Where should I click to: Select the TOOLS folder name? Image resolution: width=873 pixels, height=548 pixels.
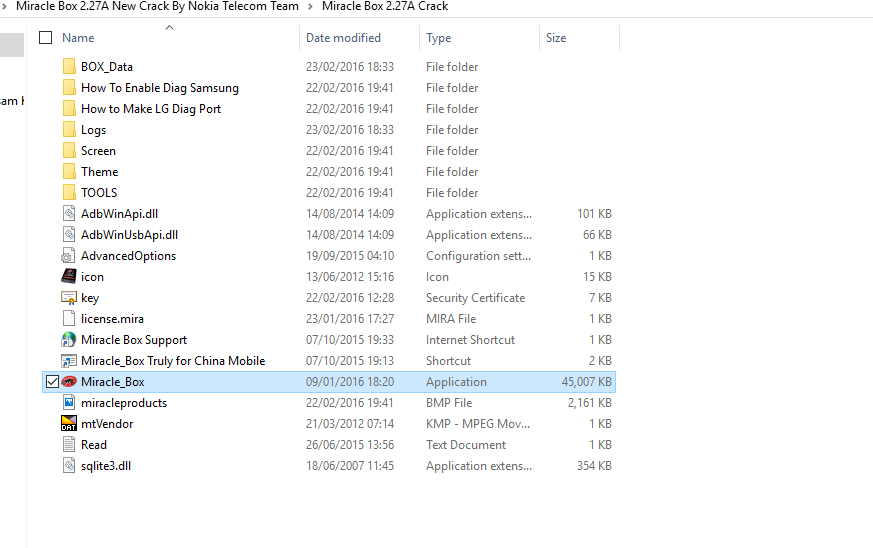pos(99,193)
